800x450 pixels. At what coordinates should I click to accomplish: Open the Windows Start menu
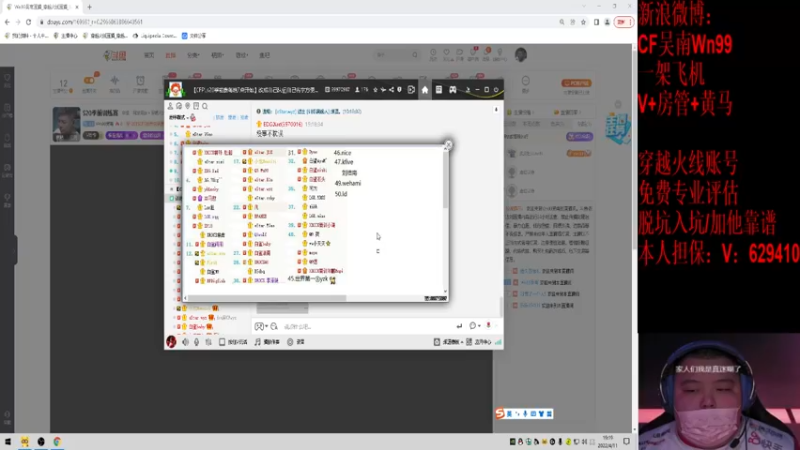click(8, 441)
